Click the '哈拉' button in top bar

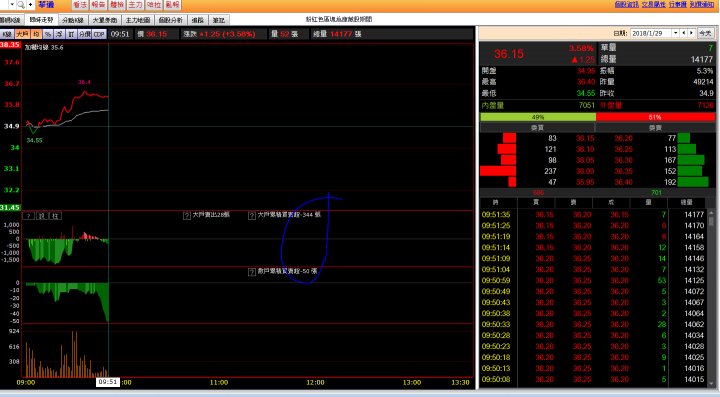coord(154,5)
